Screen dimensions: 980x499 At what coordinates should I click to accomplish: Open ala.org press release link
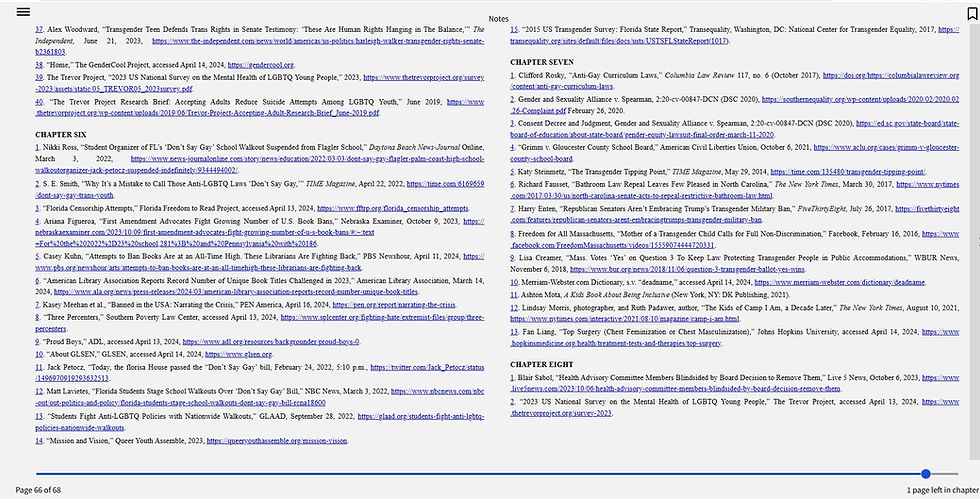(x=236, y=292)
